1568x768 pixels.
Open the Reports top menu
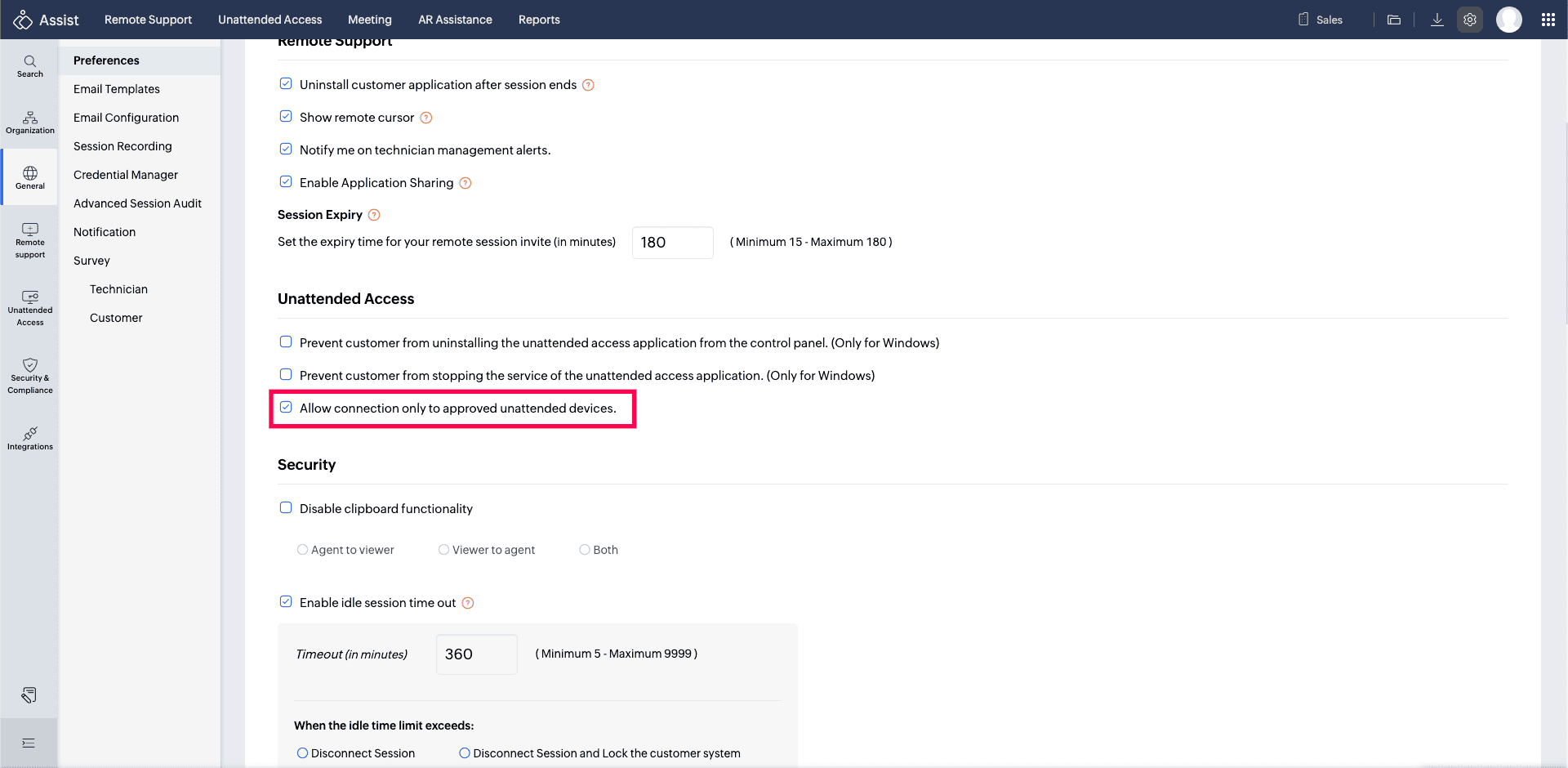point(539,20)
